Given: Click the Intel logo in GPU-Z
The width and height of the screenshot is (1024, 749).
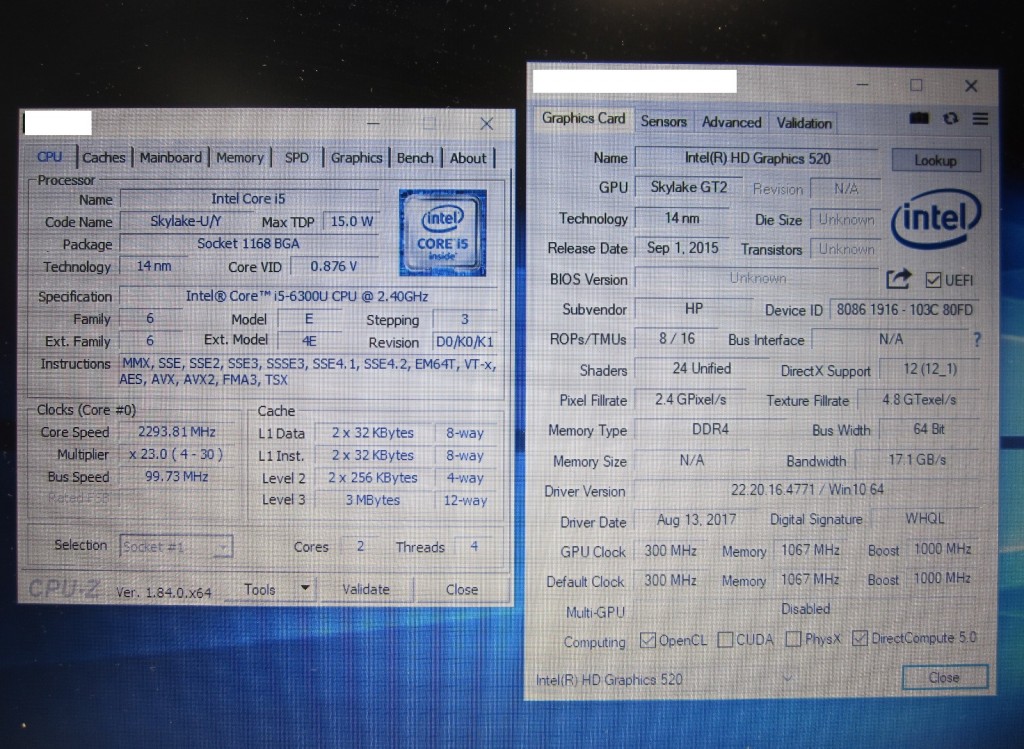Looking at the screenshot, I should point(935,219).
